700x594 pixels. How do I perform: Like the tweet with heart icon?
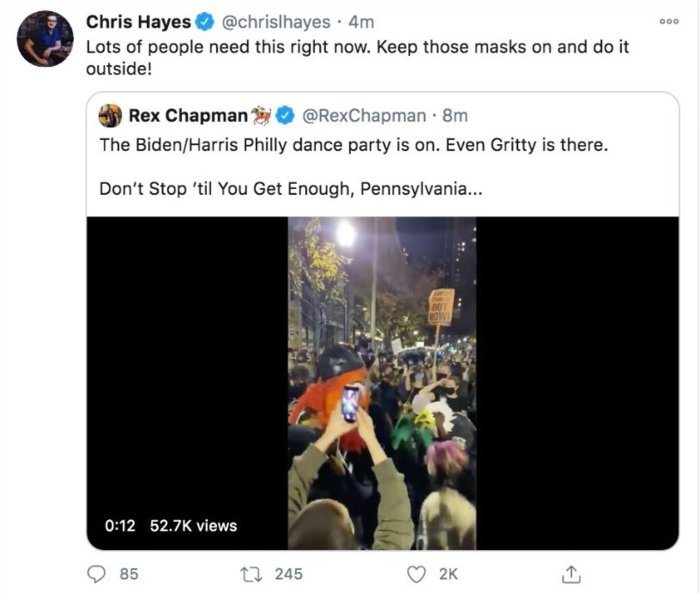[417, 573]
